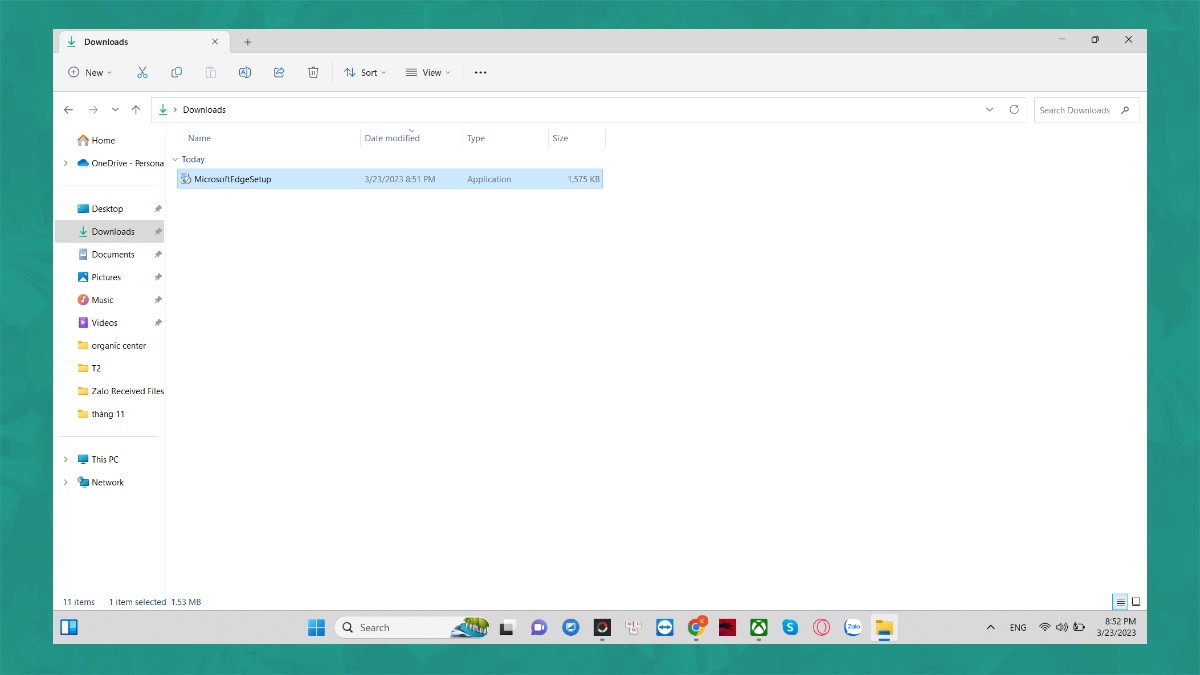Delete the MicrosoftEdgeSetup file
Viewport: 1200px width, 675px height.
[x=313, y=72]
